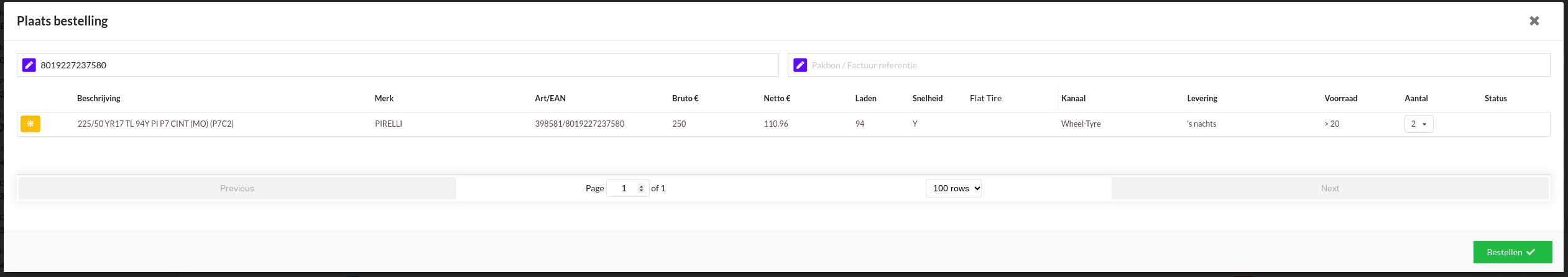This screenshot has width=1568, height=277.
Task: Click the Art/EAN value 398581/8019227237580
Action: click(579, 124)
